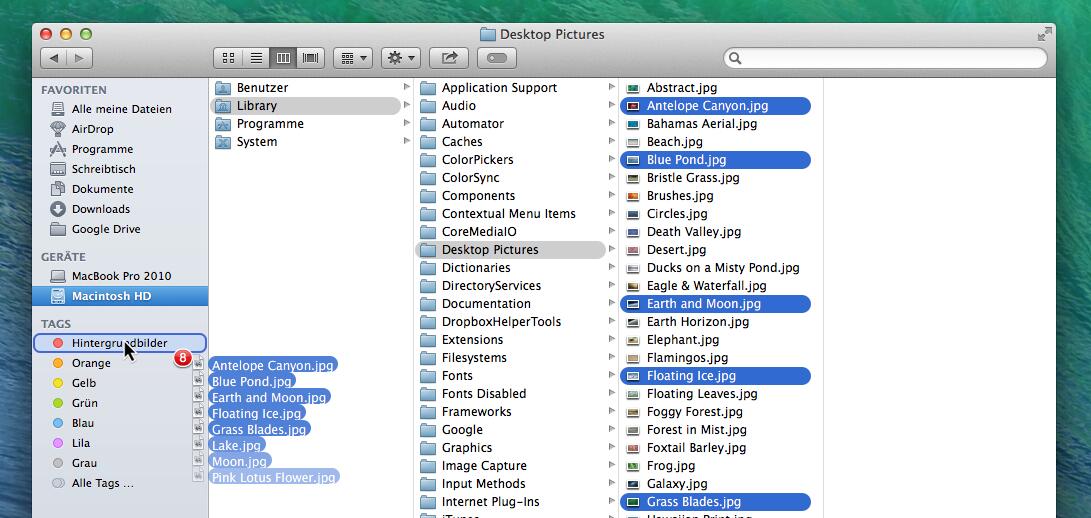Select Antelope Canyon.jpg in file list
The height and width of the screenshot is (518, 1091).
coord(715,106)
